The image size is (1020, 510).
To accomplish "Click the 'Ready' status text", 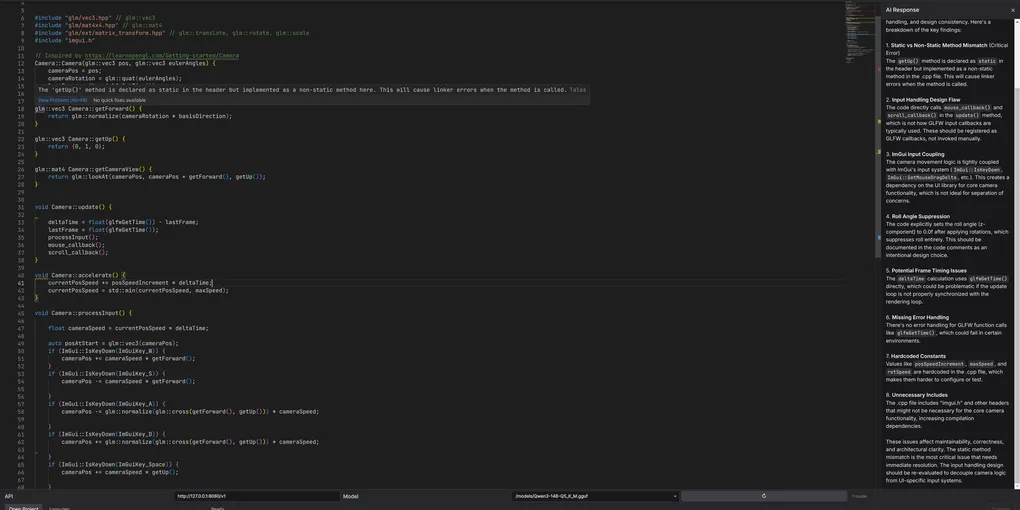I will [217, 508].
